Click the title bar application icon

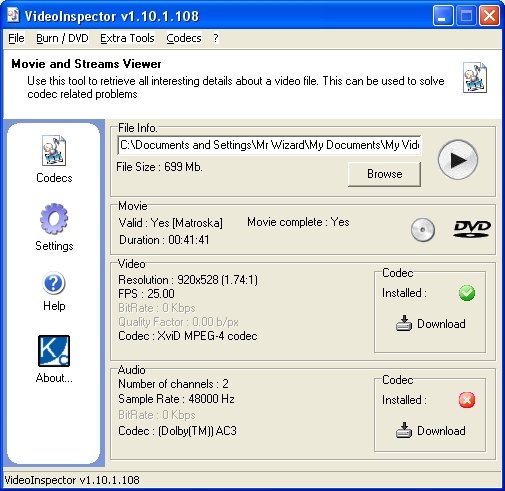(x=13, y=15)
